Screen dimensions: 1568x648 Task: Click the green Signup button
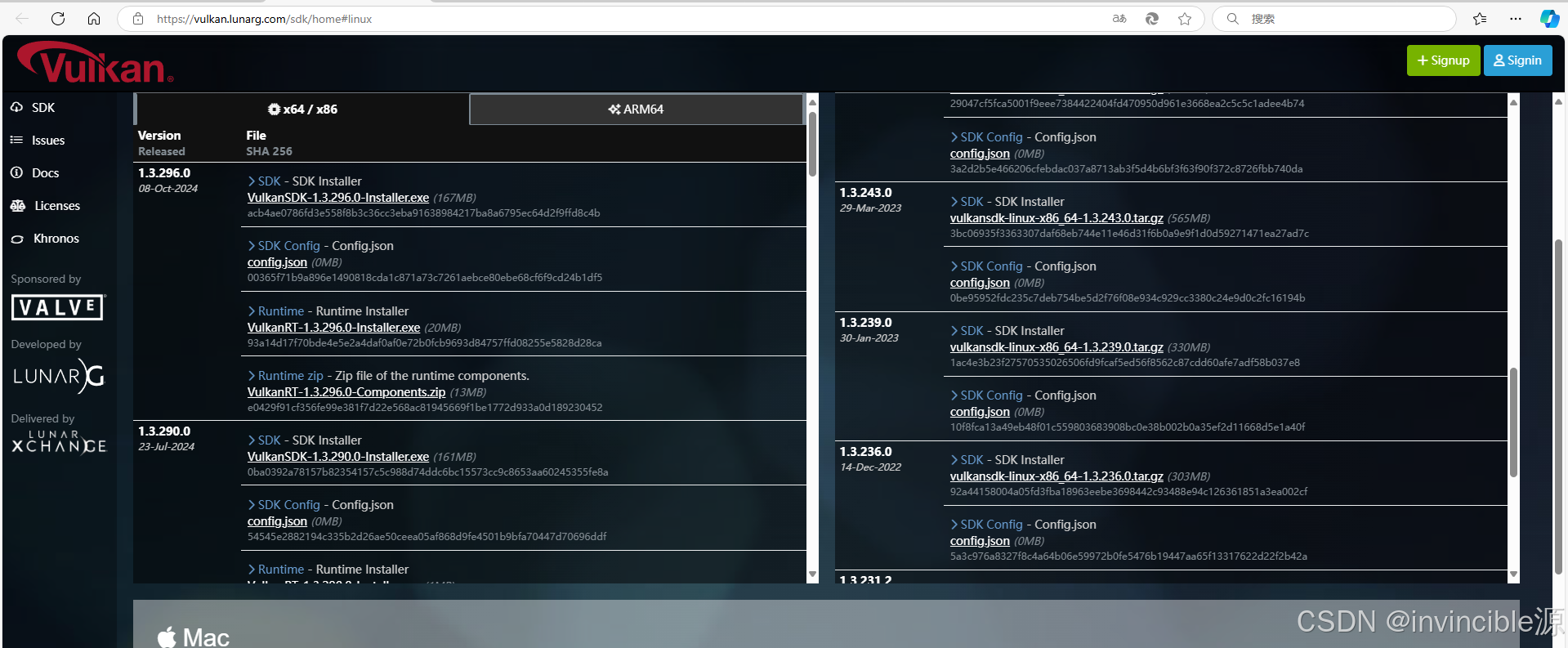tap(1443, 60)
